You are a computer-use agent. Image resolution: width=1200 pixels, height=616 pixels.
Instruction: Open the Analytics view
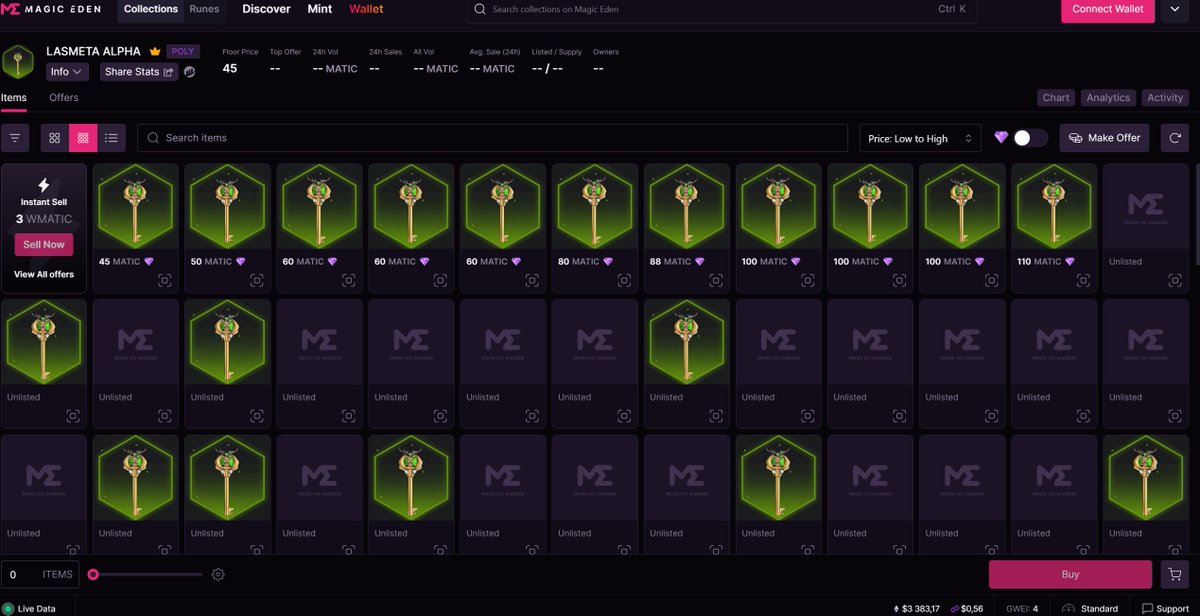pyautogui.click(x=1108, y=98)
